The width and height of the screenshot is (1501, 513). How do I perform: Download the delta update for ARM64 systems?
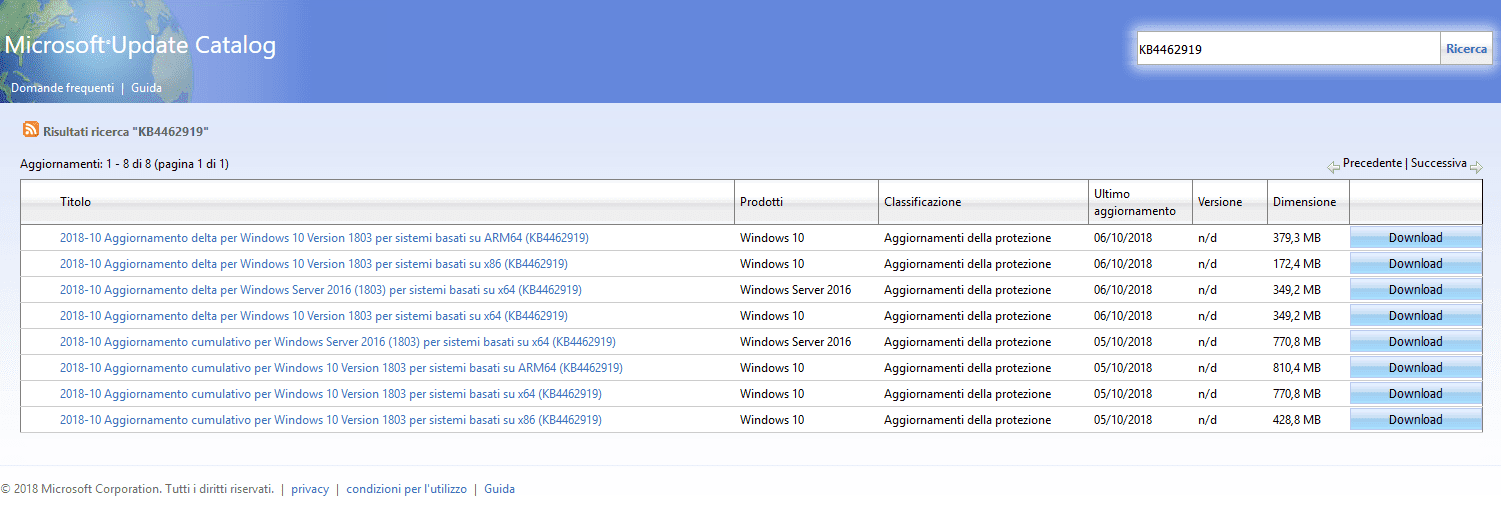coord(1415,238)
